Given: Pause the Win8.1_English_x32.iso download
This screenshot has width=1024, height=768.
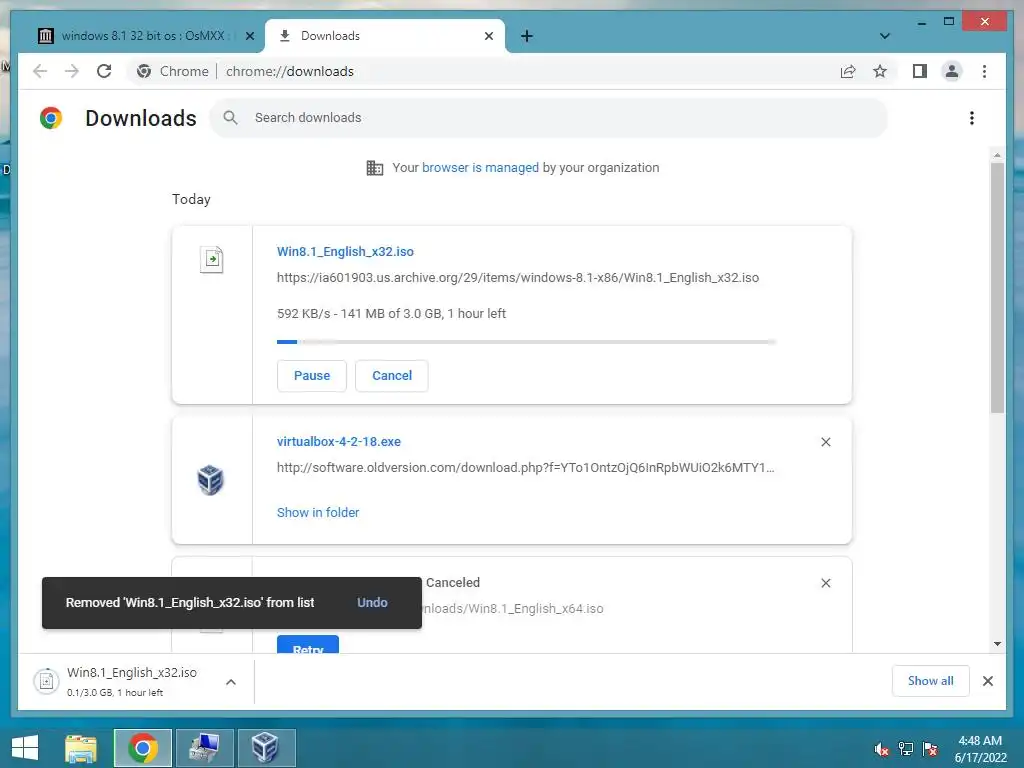Looking at the screenshot, I should [312, 376].
